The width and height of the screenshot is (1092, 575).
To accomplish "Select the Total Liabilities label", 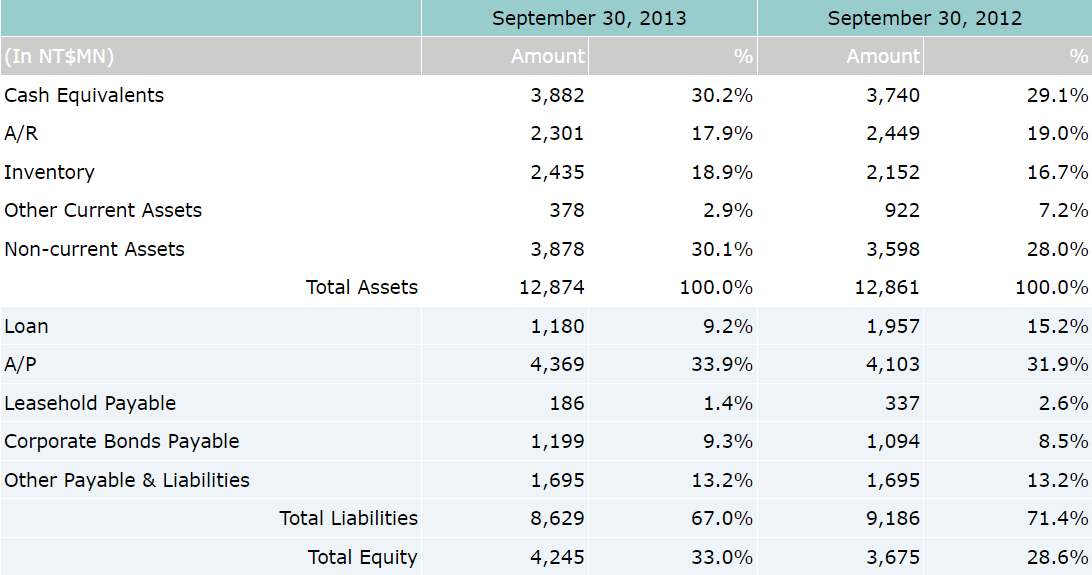I will pos(348,518).
